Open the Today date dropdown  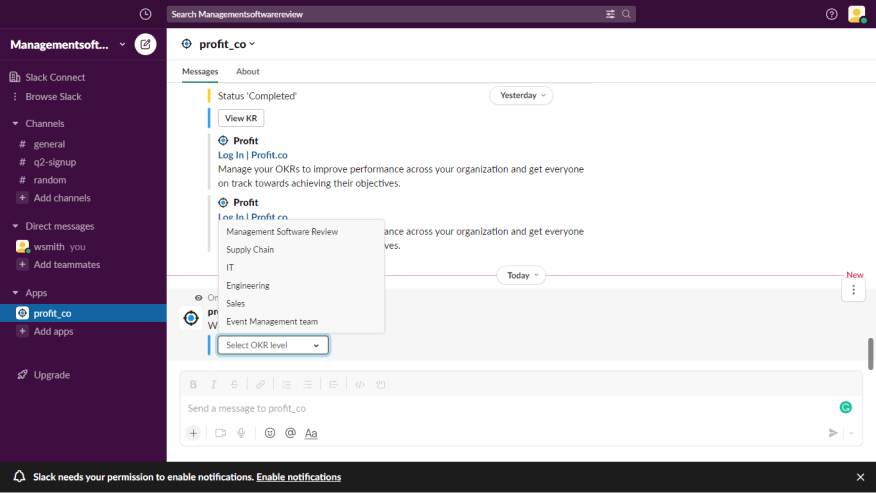(x=521, y=276)
